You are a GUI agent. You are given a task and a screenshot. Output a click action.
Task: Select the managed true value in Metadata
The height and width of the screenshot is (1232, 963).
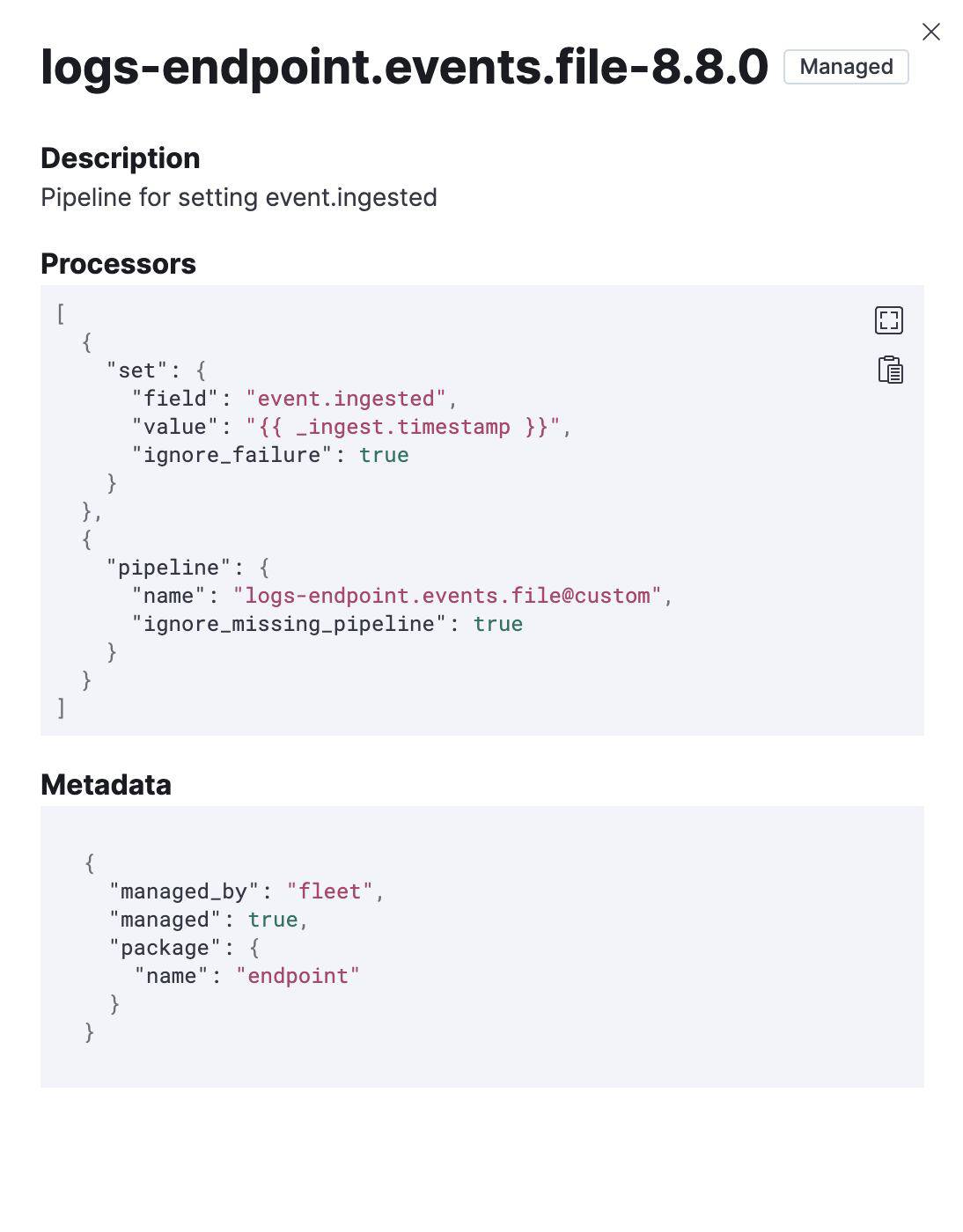271,919
